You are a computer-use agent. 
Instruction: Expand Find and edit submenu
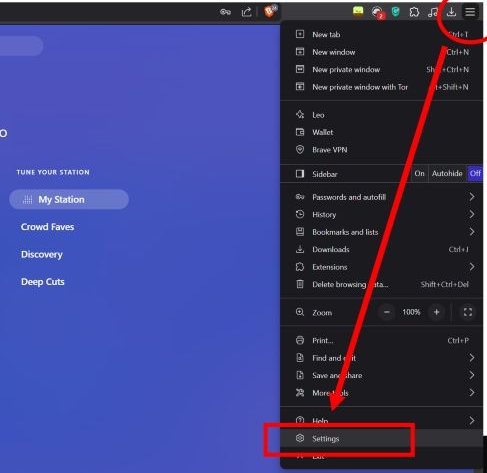pos(381,358)
